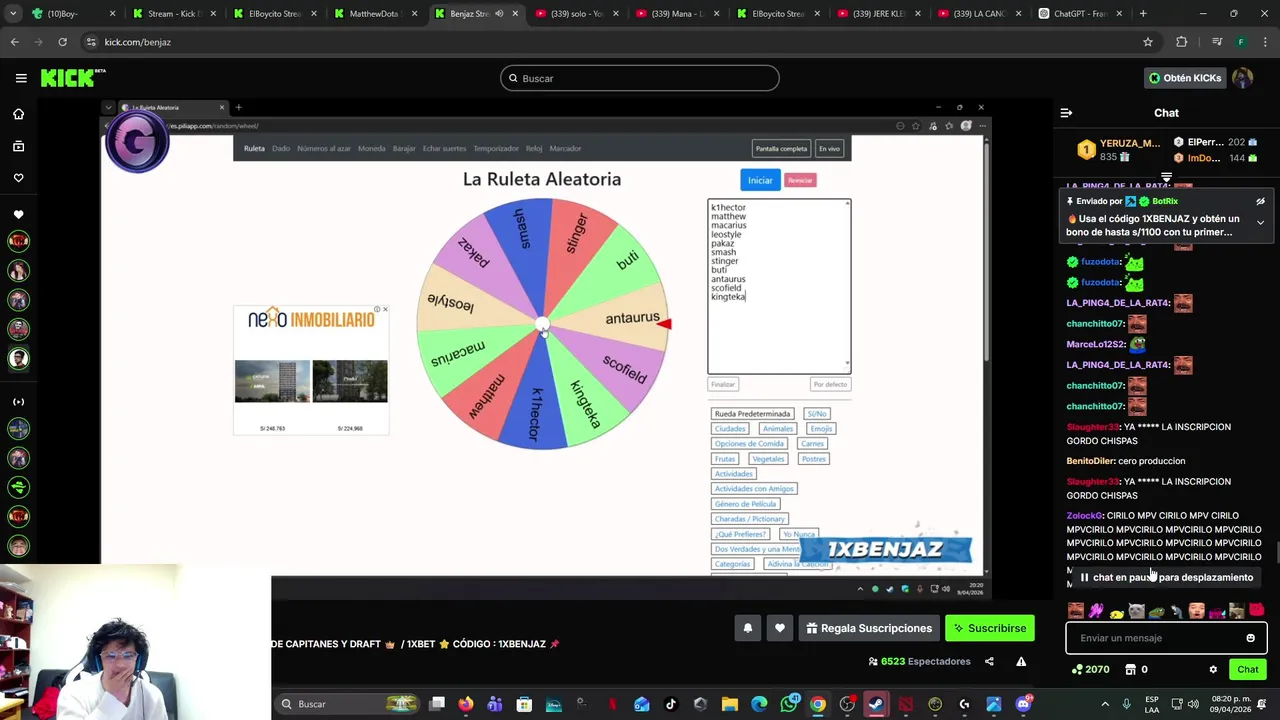Click the Suscribirse button
This screenshot has height=720, width=1280.
pyautogui.click(x=990, y=628)
